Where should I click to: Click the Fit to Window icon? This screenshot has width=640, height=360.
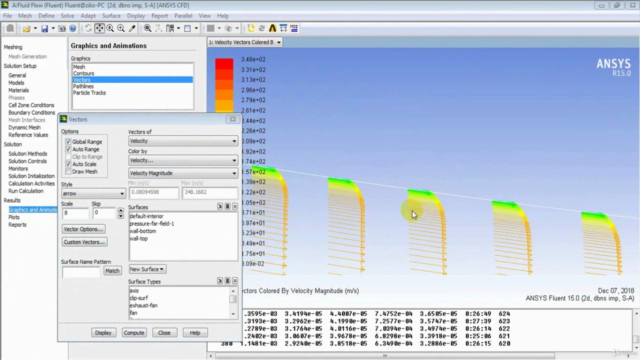(147, 28)
